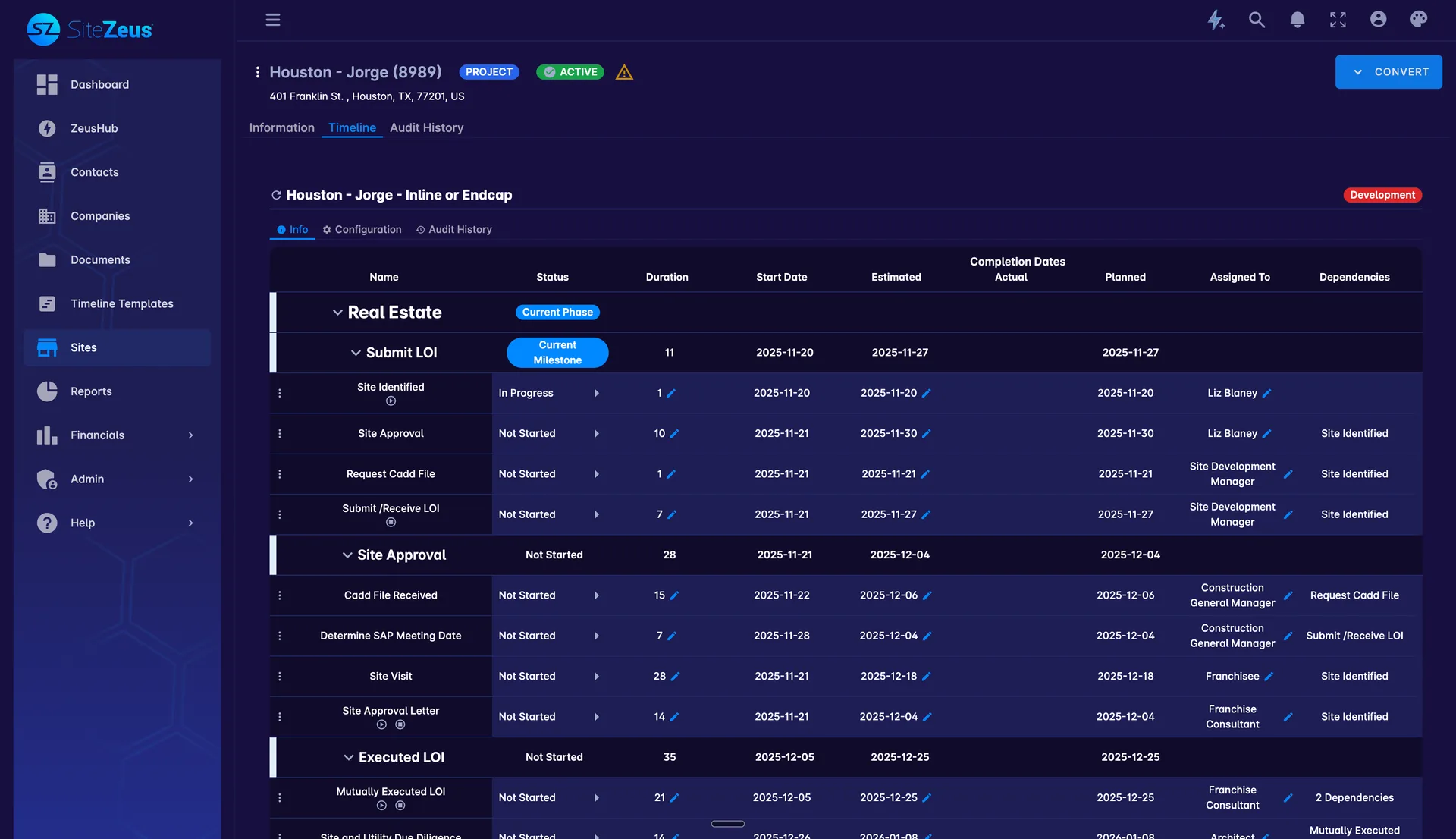Refresh the Houston - Jorge timeline

point(276,195)
